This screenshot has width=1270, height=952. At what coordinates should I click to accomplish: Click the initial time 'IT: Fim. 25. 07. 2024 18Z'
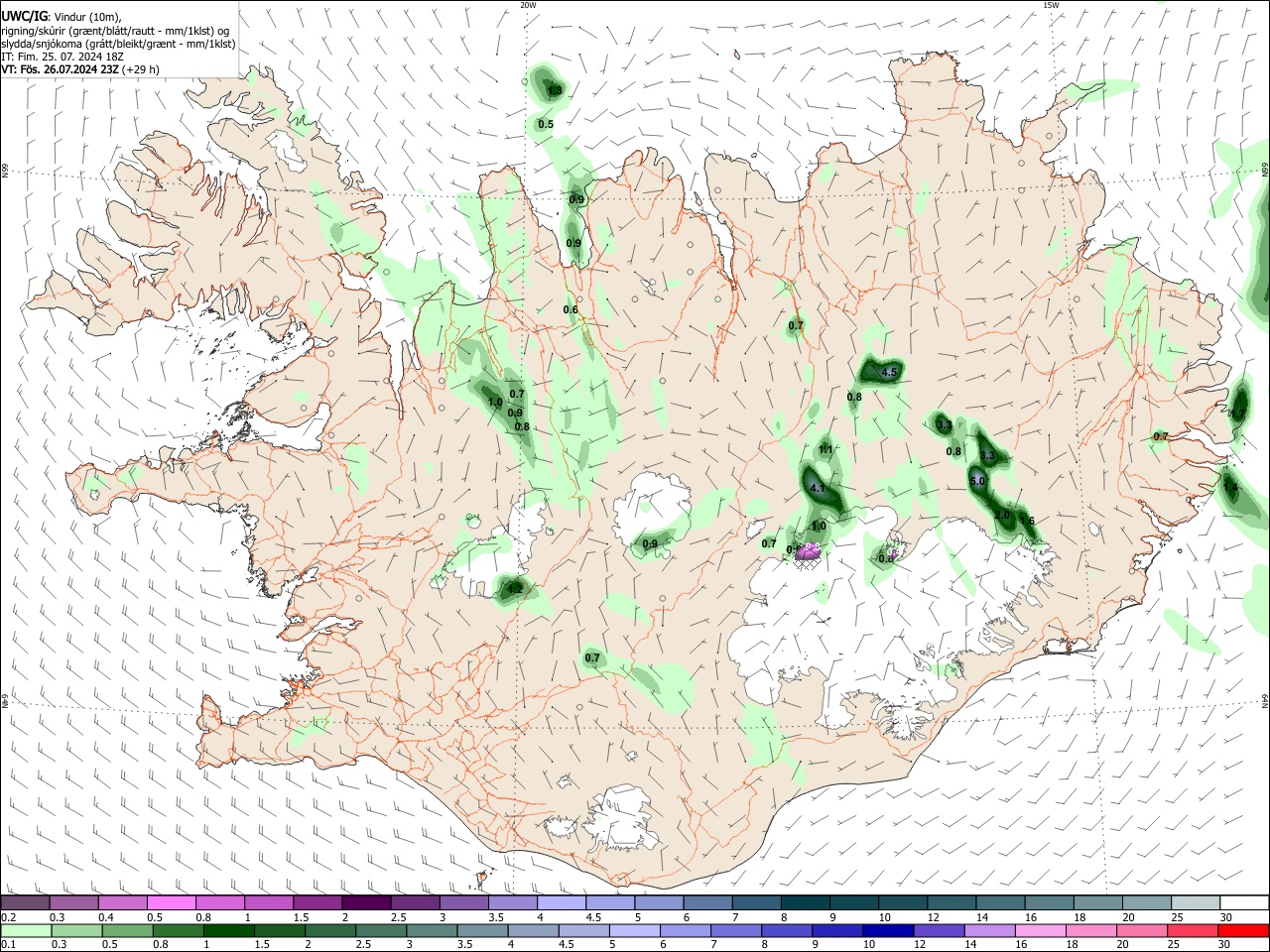63,57
